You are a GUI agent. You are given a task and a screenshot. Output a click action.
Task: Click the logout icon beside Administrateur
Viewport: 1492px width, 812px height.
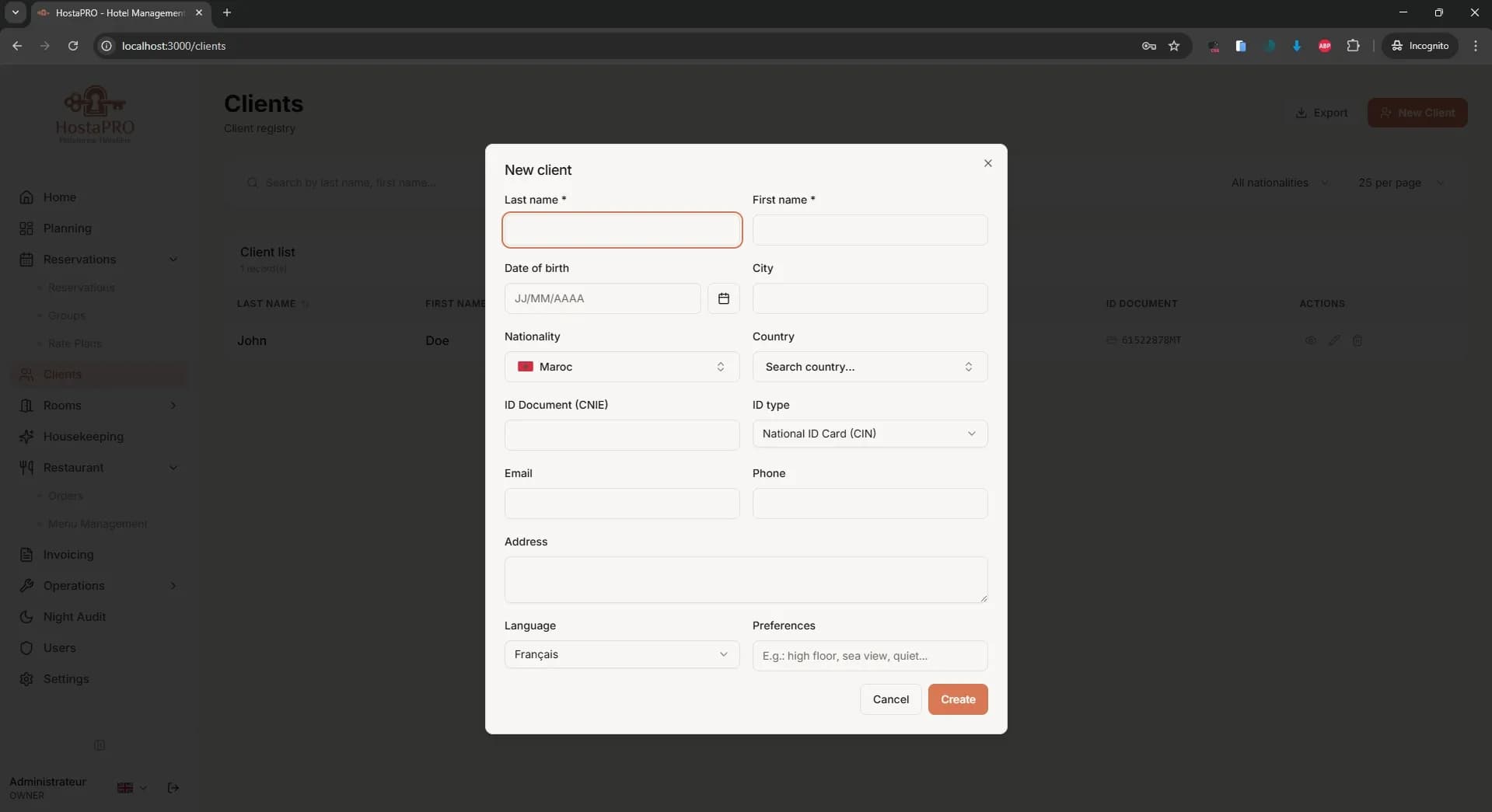pos(173,788)
